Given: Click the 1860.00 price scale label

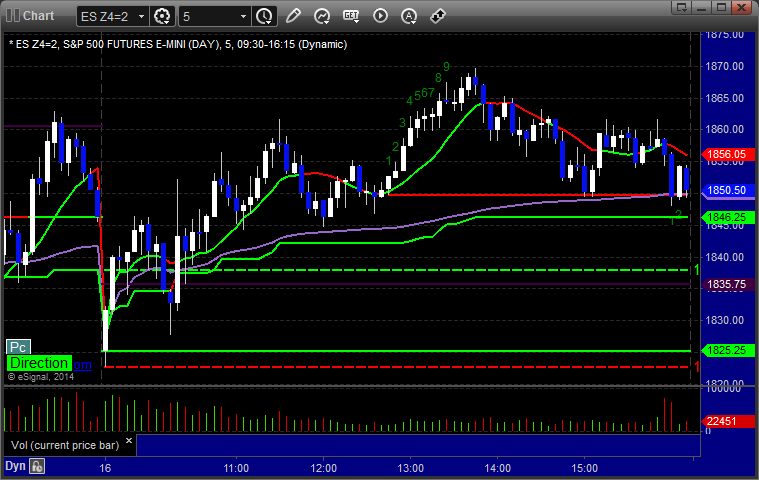Looking at the screenshot, I should pyautogui.click(x=725, y=129).
